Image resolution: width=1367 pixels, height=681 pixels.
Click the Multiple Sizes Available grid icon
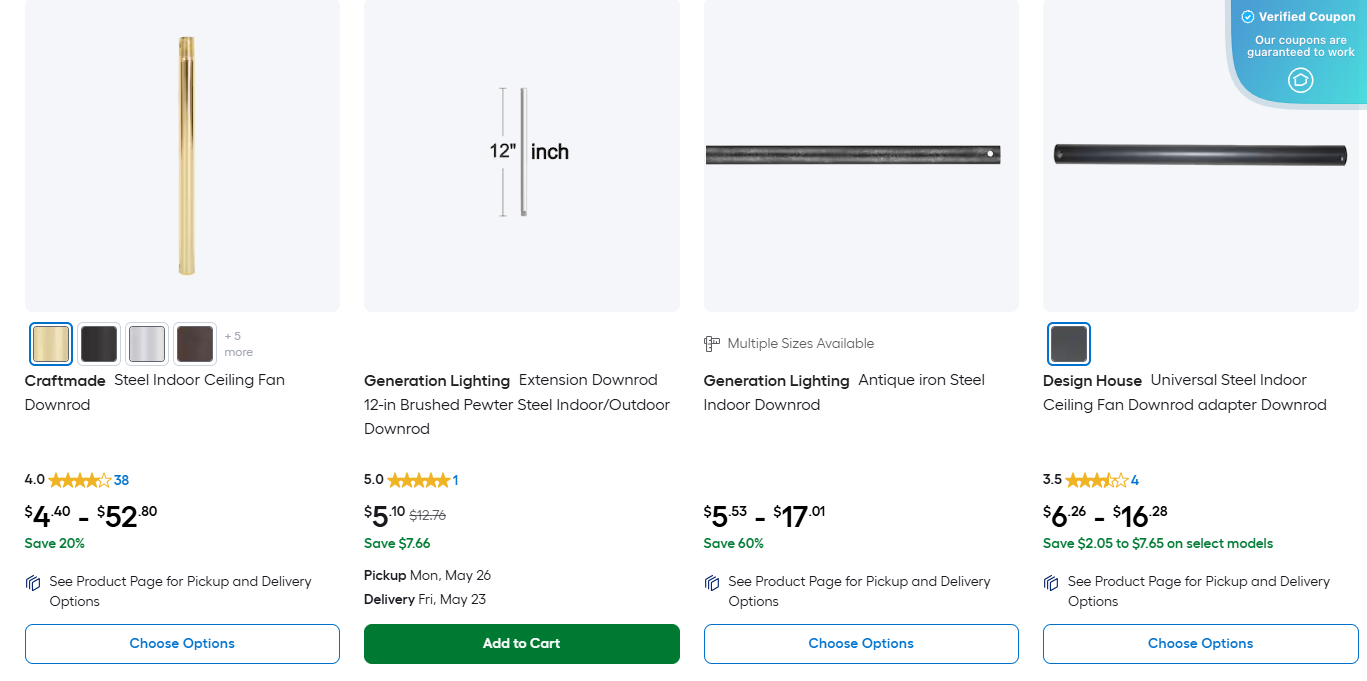click(711, 343)
